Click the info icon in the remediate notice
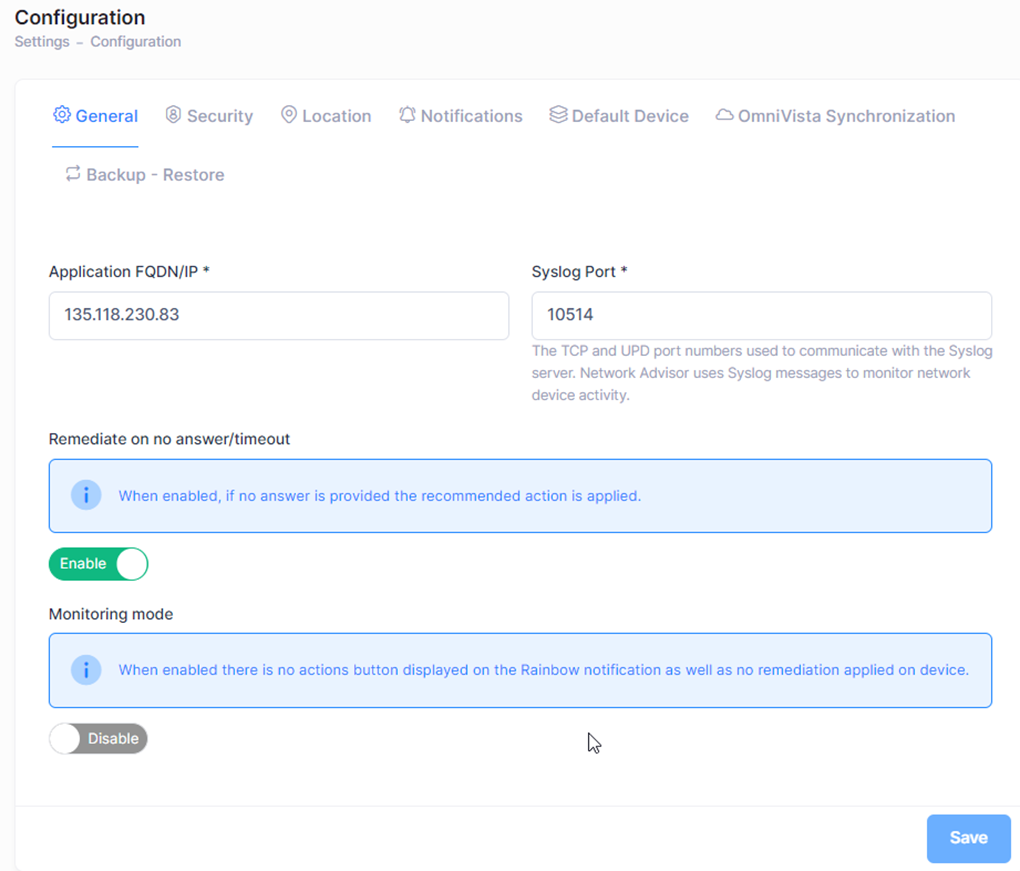1020x871 pixels. pyautogui.click(x=86, y=495)
